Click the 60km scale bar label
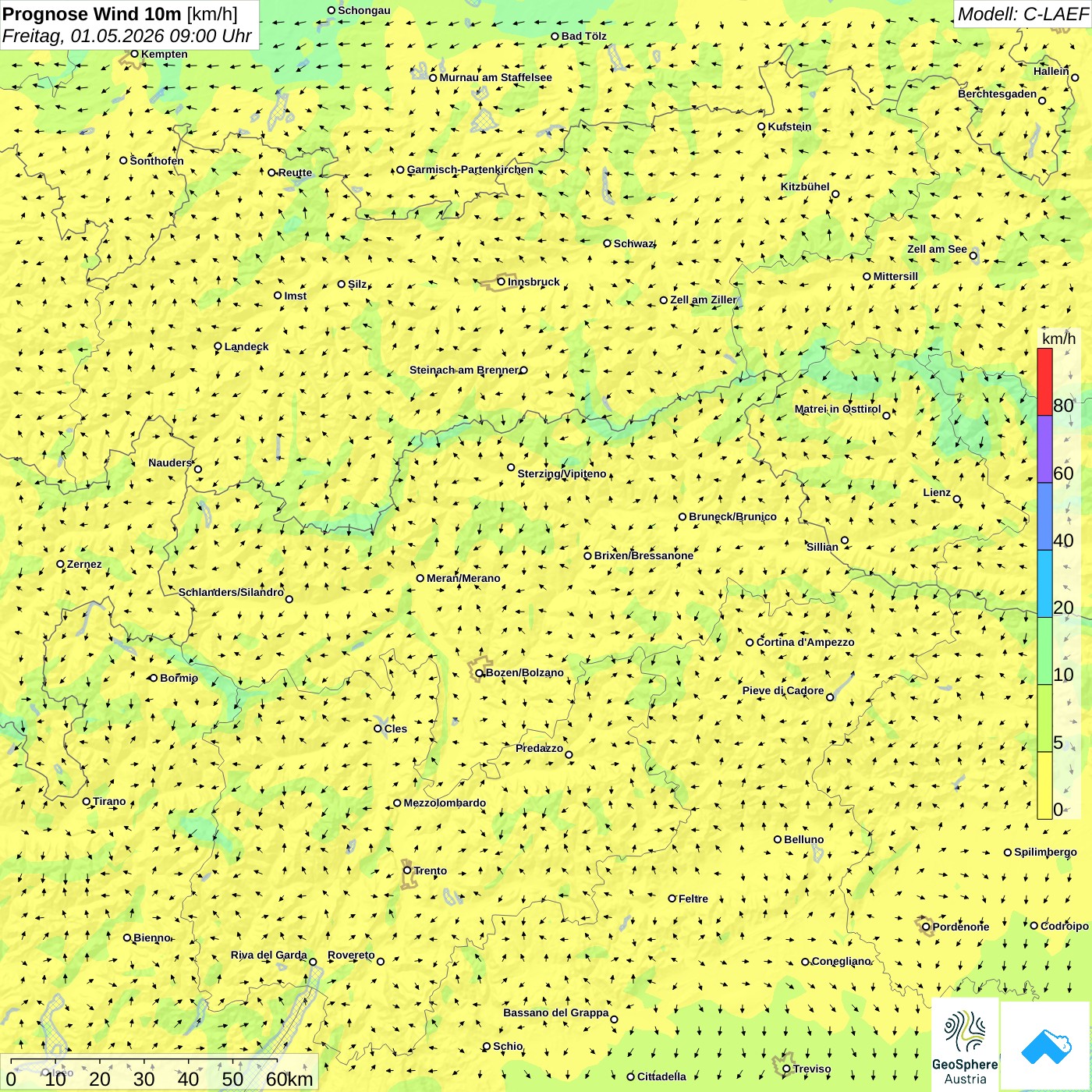Image resolution: width=1092 pixels, height=1092 pixels. click(289, 1079)
